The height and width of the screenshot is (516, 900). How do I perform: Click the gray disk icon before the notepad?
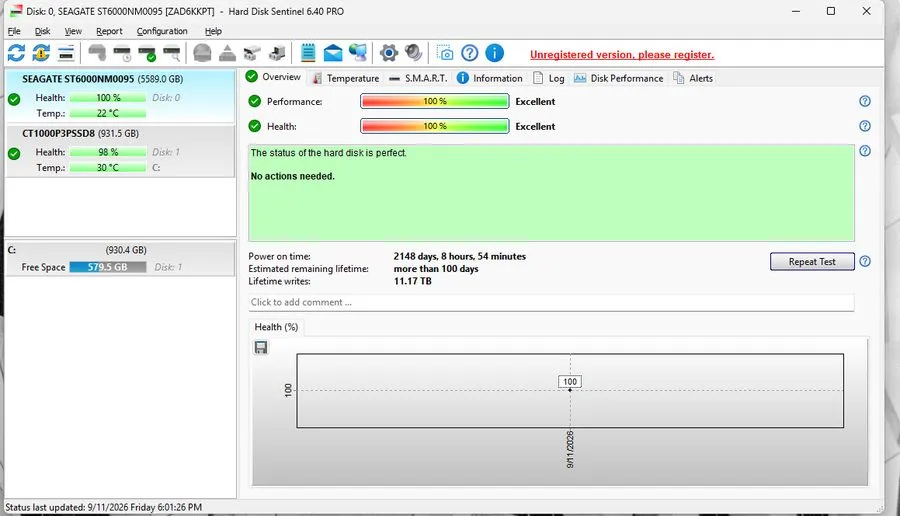click(277, 53)
